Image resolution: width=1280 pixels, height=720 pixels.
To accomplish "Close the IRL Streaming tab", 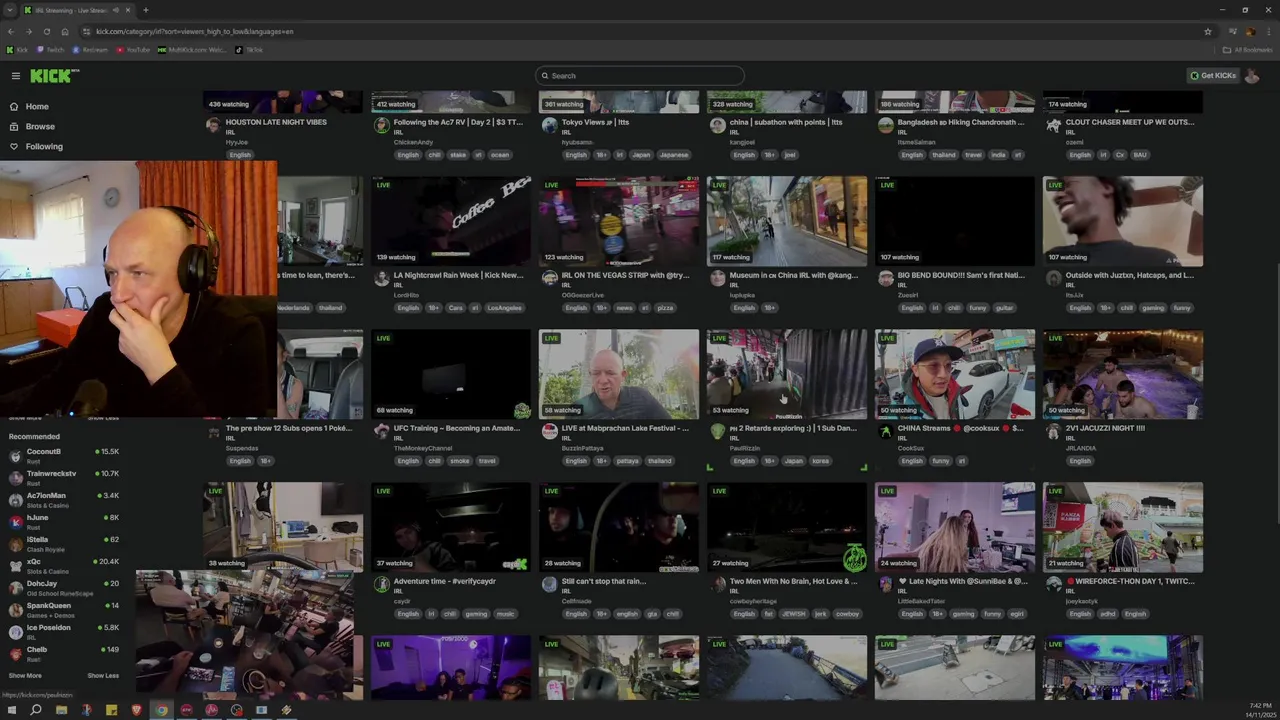I will 129,10.
